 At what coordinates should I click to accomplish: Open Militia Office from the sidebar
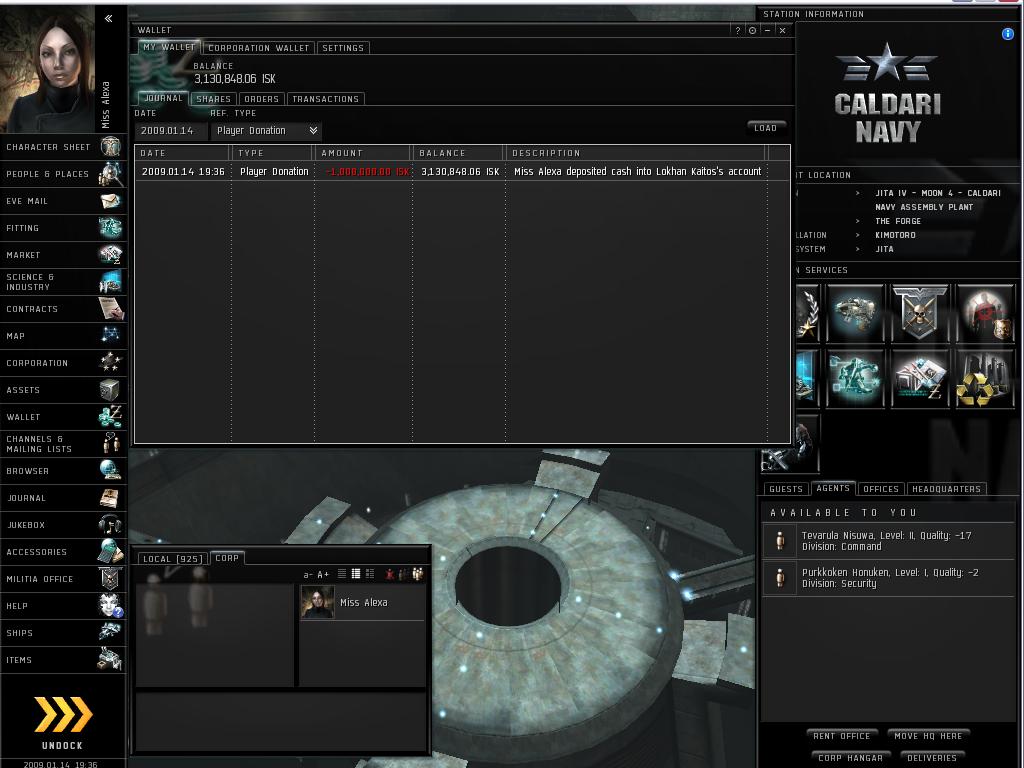point(63,579)
